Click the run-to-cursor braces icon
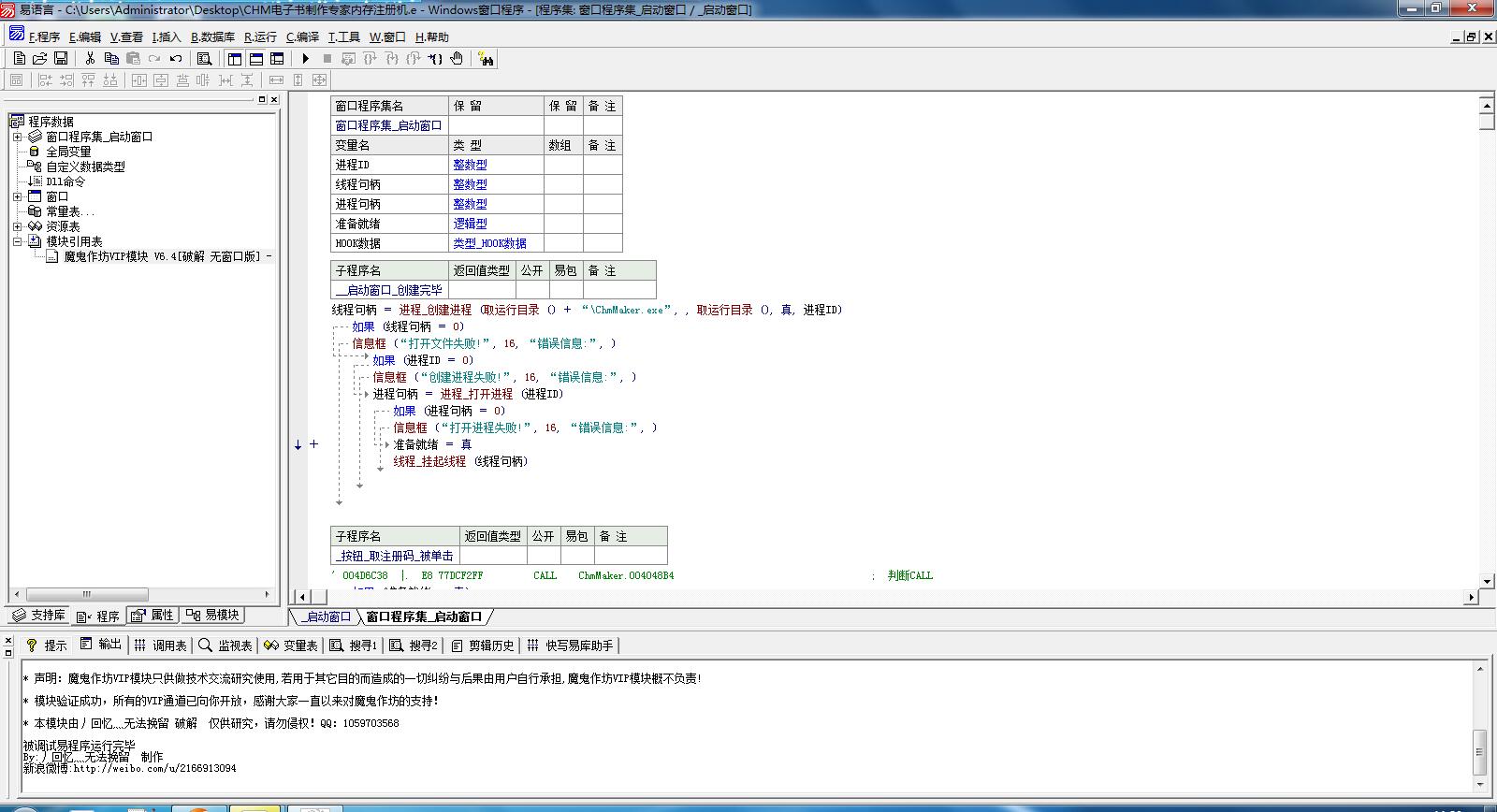 tap(435, 58)
